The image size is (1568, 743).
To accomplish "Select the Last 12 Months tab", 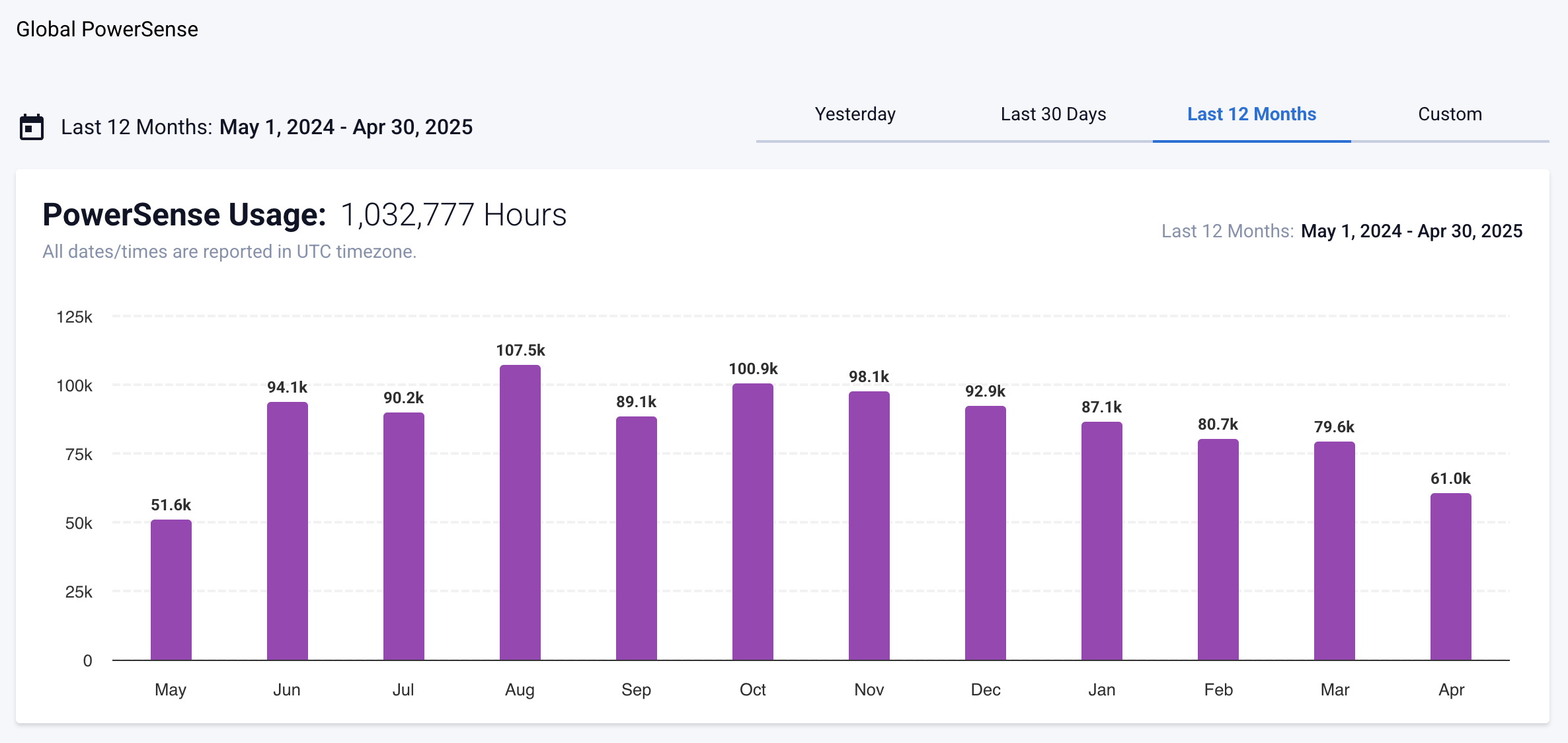I will tap(1251, 114).
